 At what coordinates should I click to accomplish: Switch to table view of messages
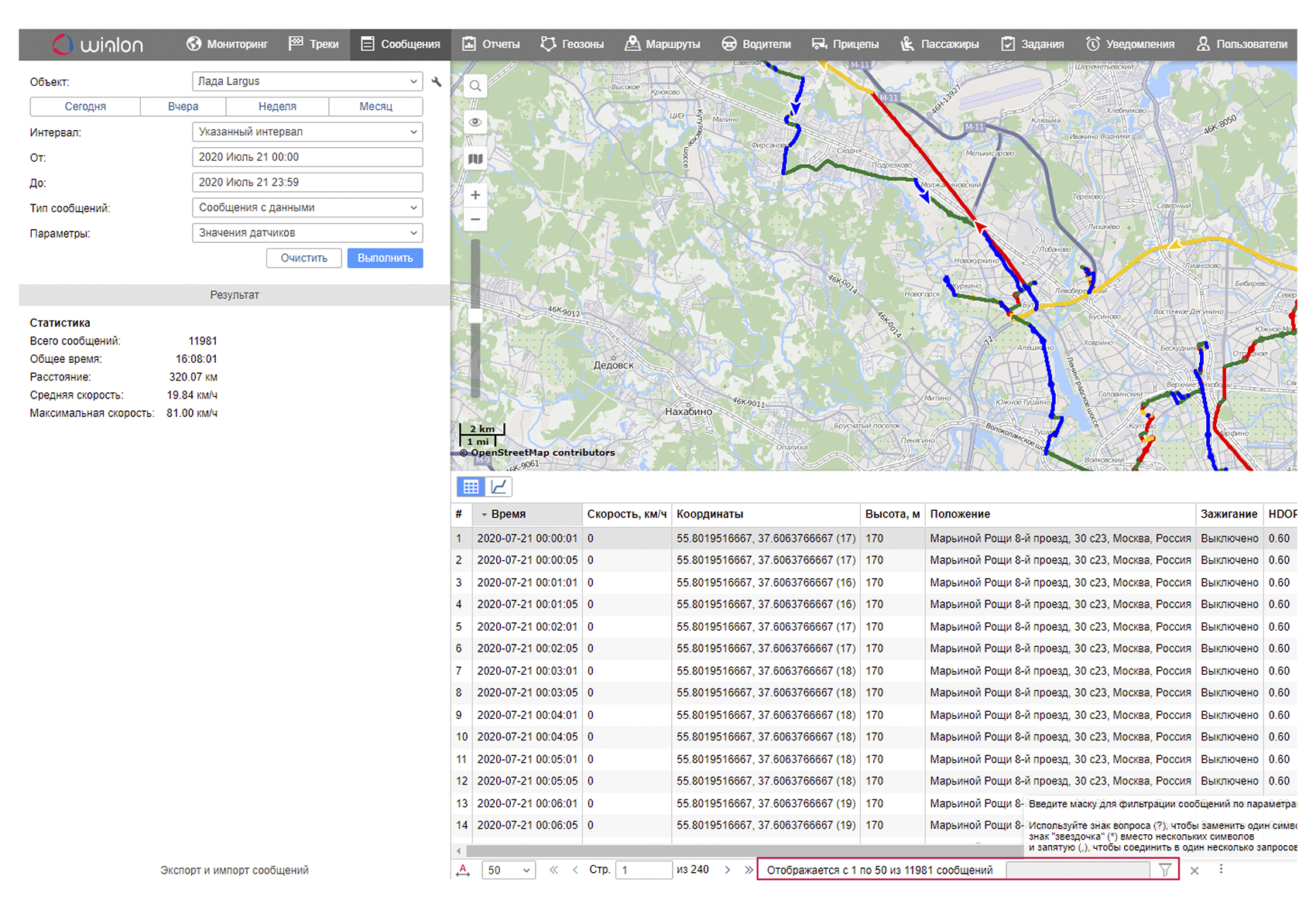471,487
